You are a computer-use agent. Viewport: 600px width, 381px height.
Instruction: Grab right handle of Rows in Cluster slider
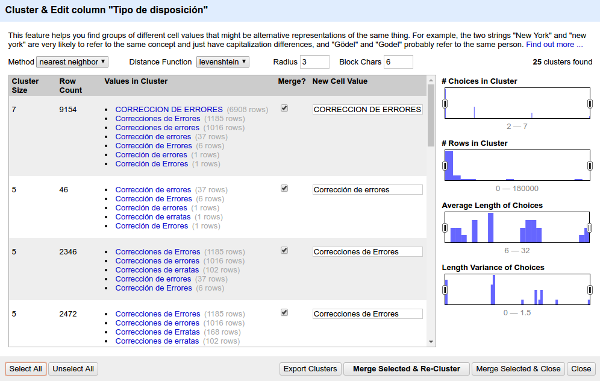click(590, 166)
